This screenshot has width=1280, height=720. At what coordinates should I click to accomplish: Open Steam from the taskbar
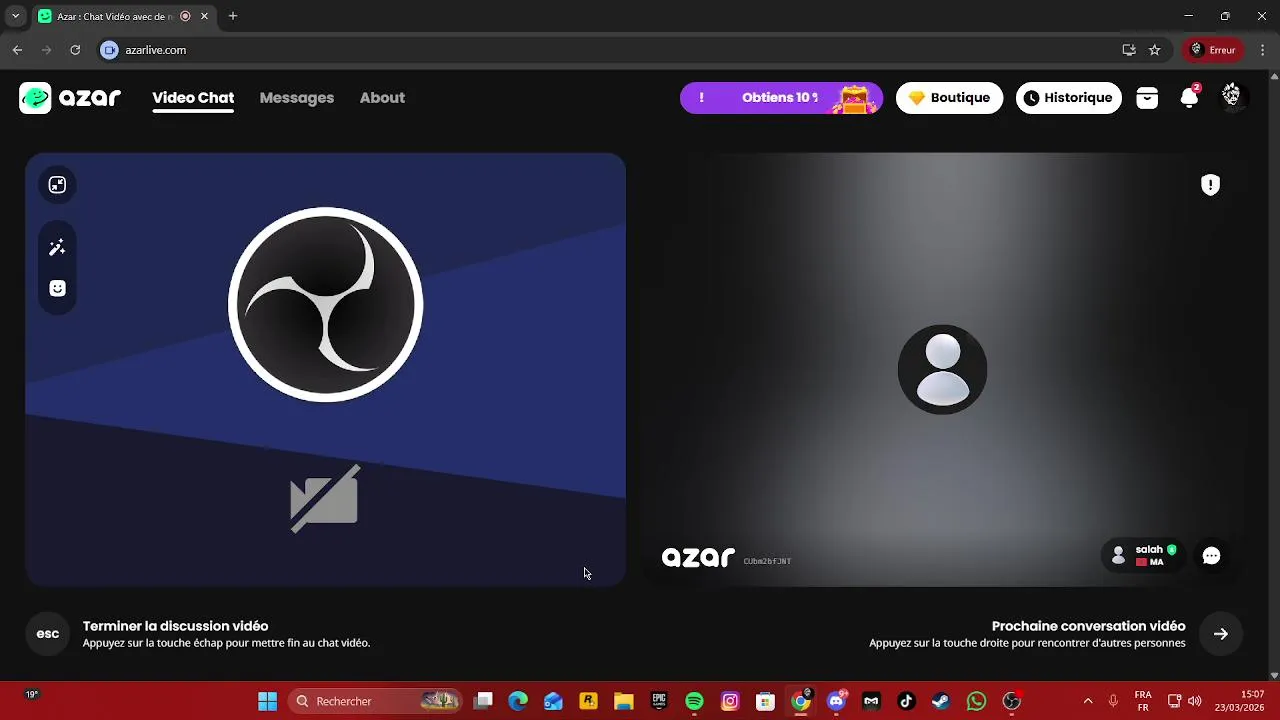pyautogui.click(x=941, y=701)
